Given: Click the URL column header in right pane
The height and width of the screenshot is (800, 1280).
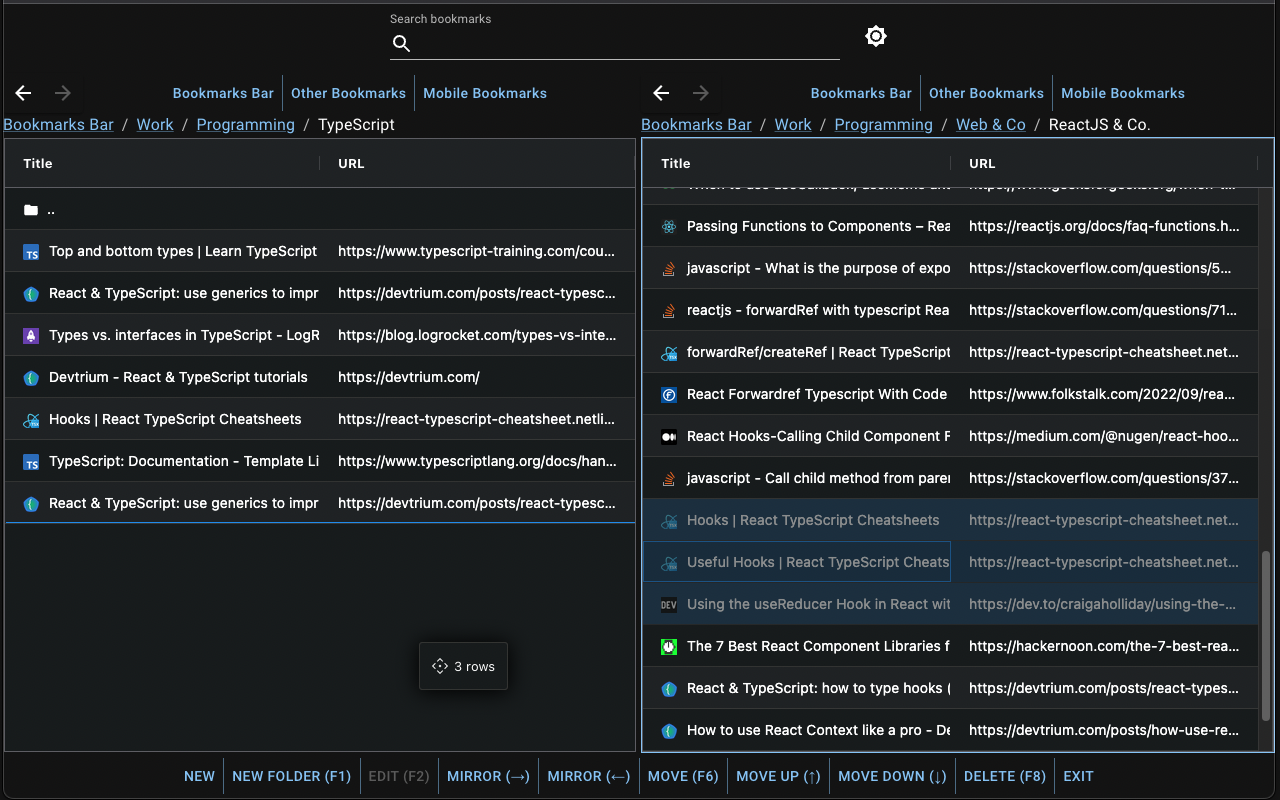Looking at the screenshot, I should point(1104,163).
